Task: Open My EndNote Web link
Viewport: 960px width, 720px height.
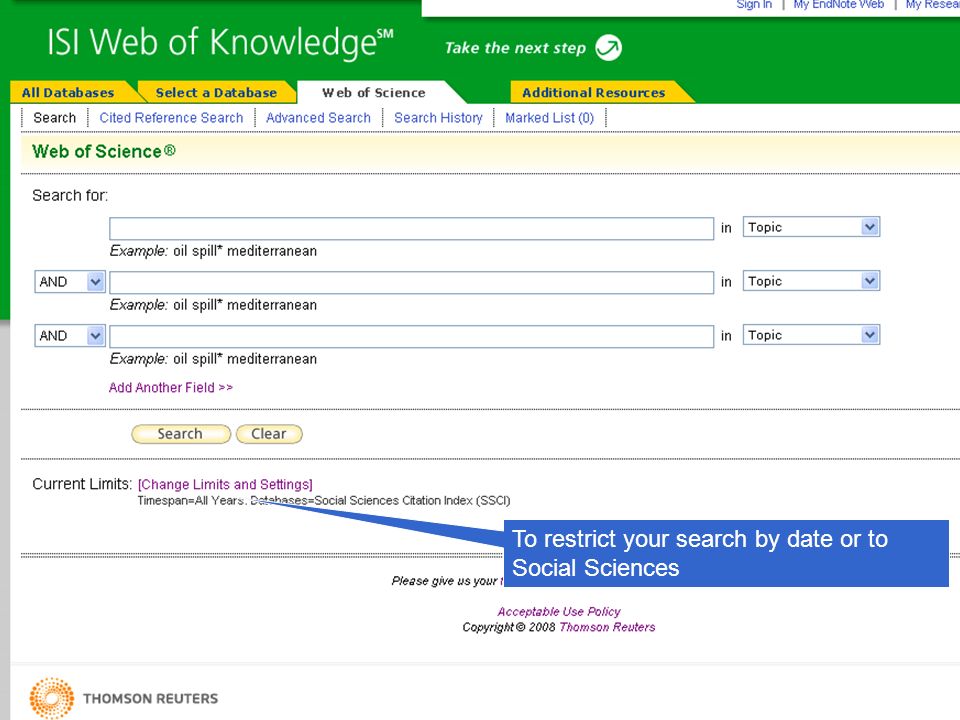Action: [x=838, y=5]
